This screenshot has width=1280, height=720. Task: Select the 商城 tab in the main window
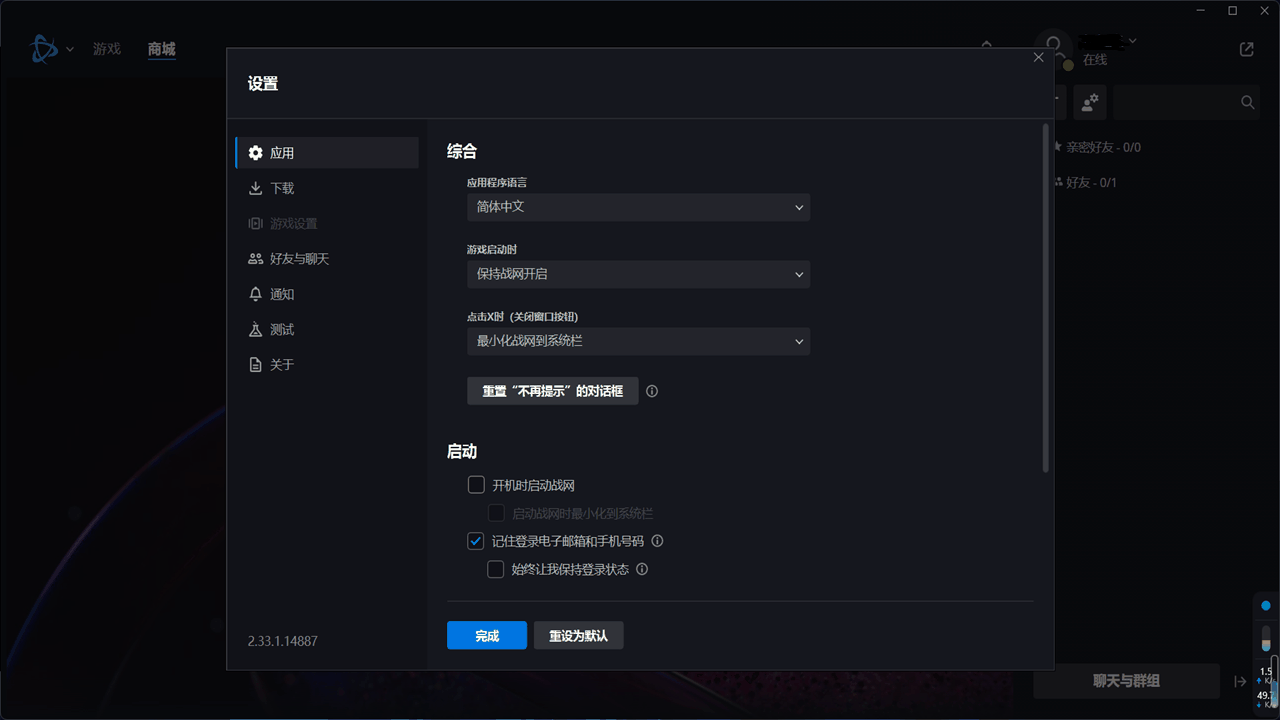tap(161, 48)
